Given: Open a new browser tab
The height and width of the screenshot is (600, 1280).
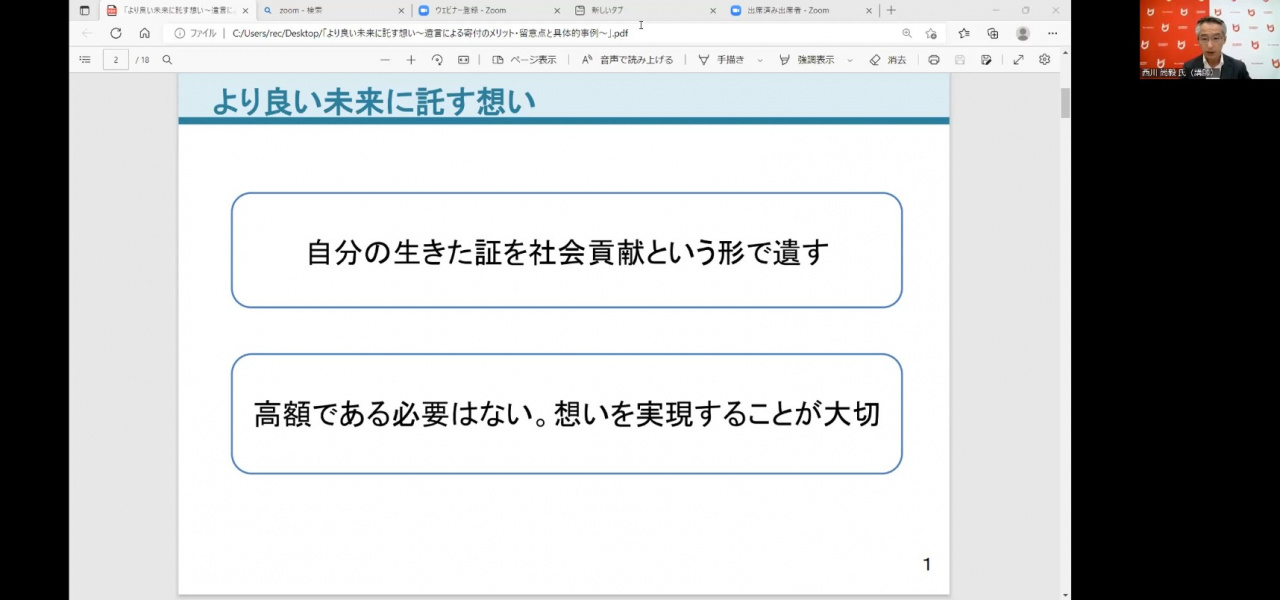Looking at the screenshot, I should [891, 11].
